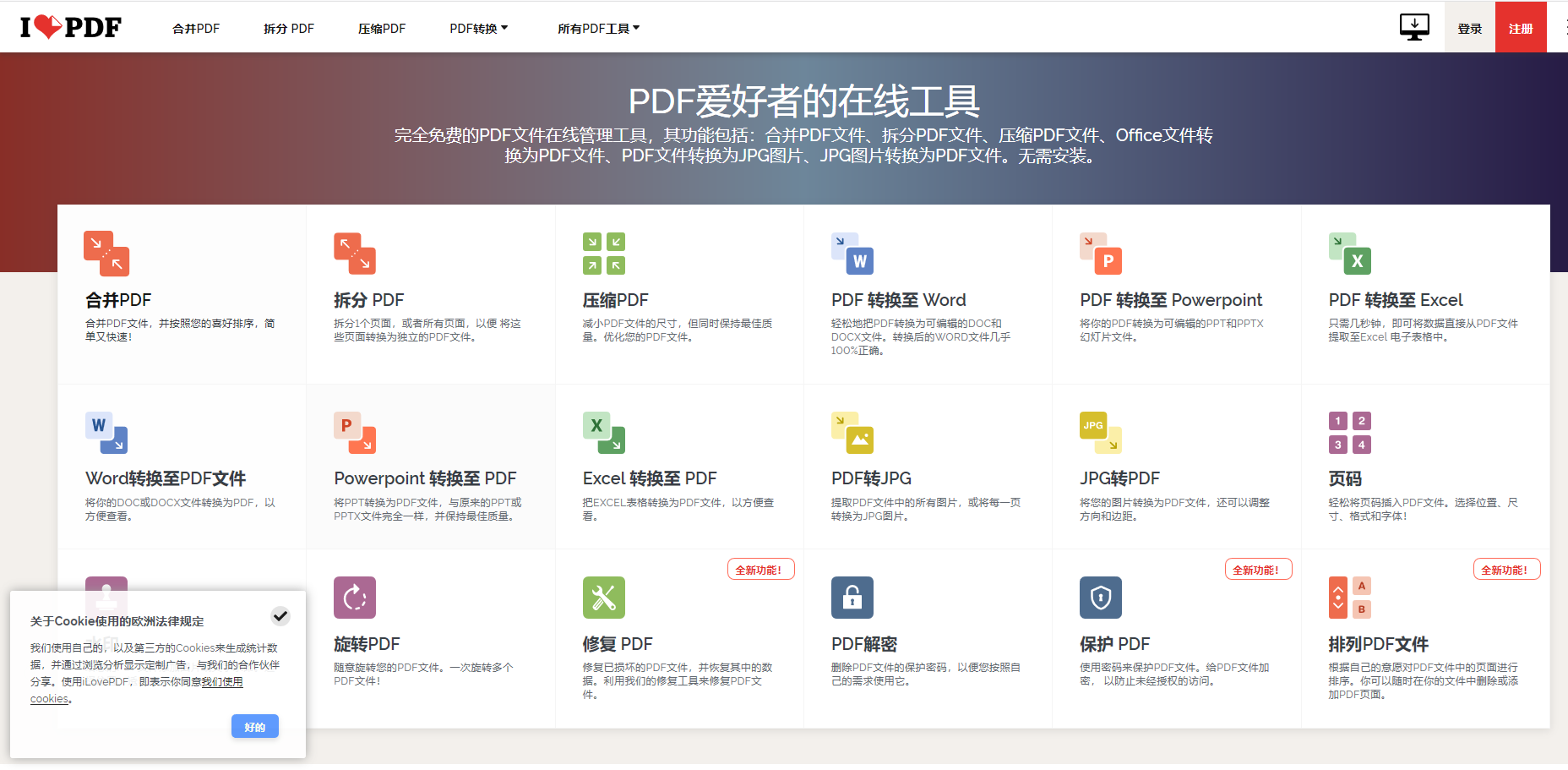Click the Powerpoint 转换至 PDF icon
This screenshot has width=1568, height=770.
click(355, 433)
